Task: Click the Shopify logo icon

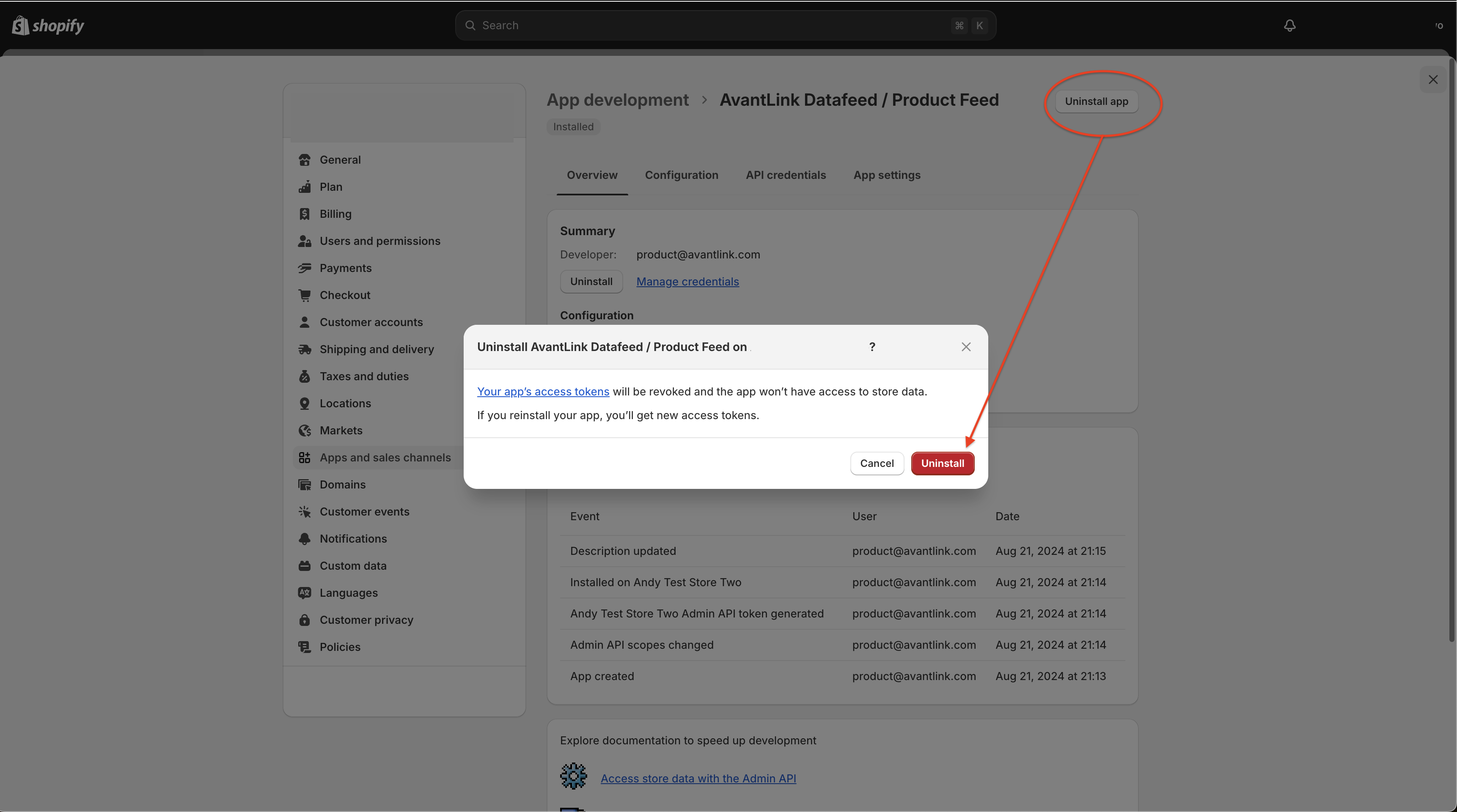Action: tap(20, 25)
